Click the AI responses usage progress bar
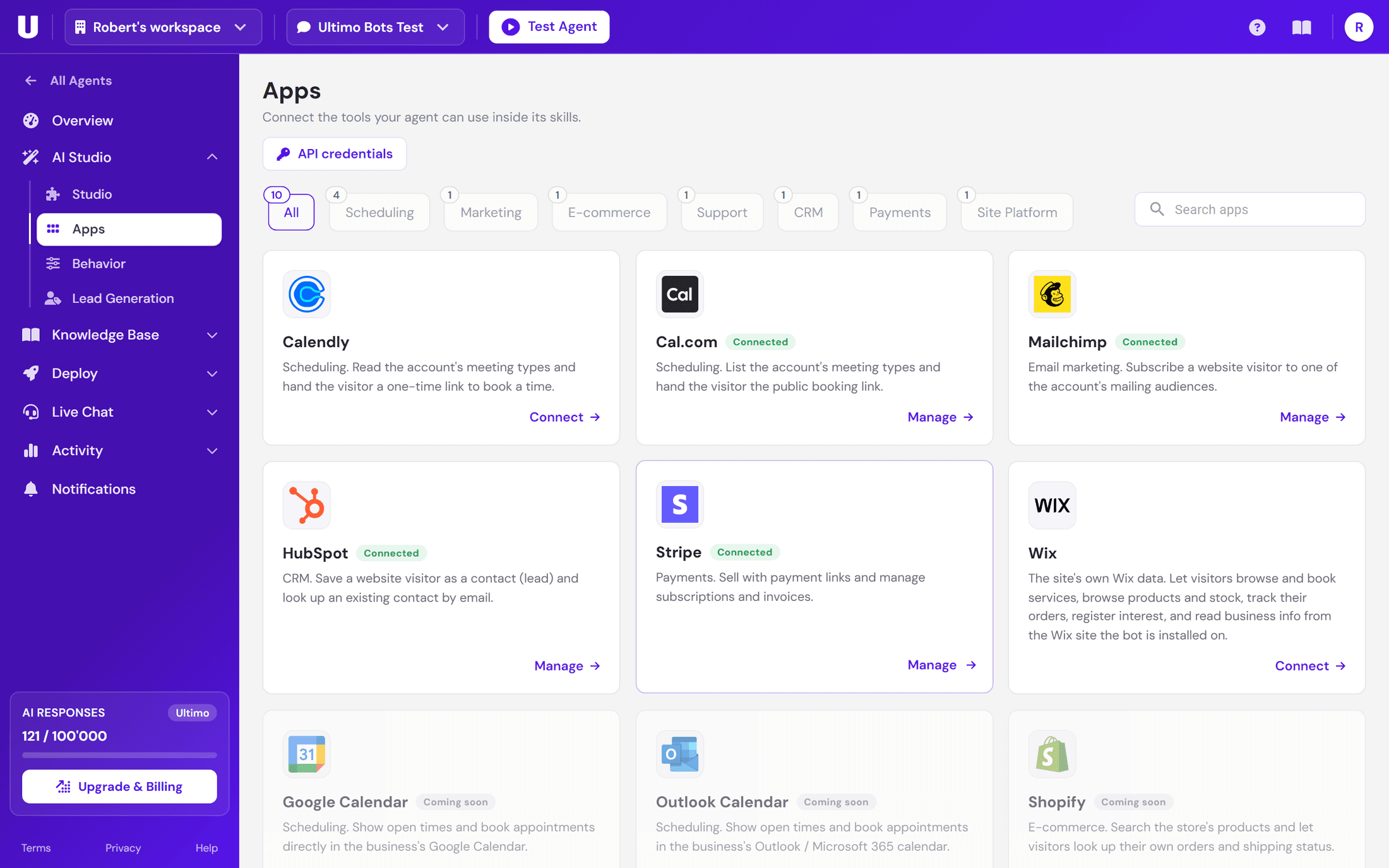This screenshot has height=868, width=1389. pos(119,755)
